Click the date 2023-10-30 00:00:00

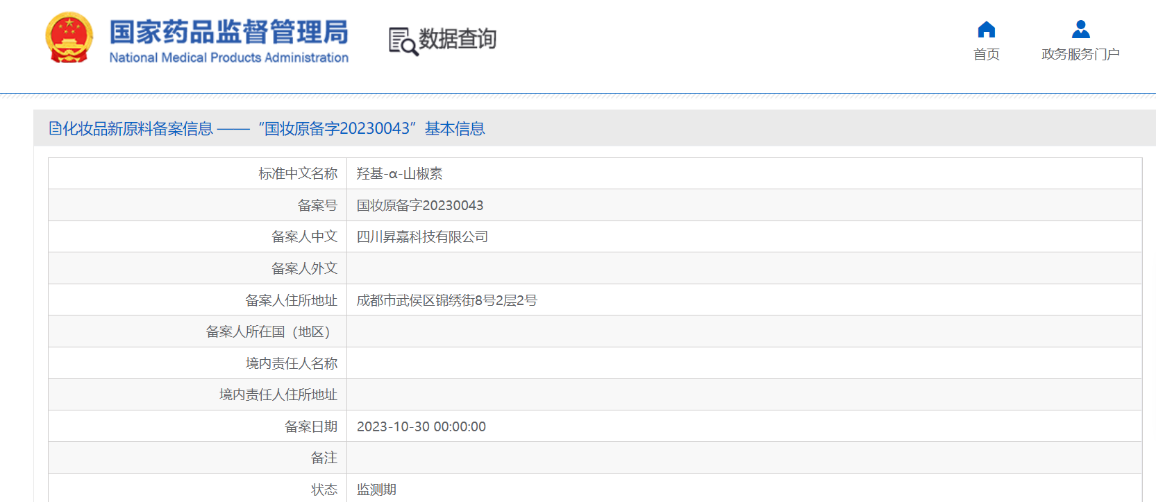tap(421, 427)
